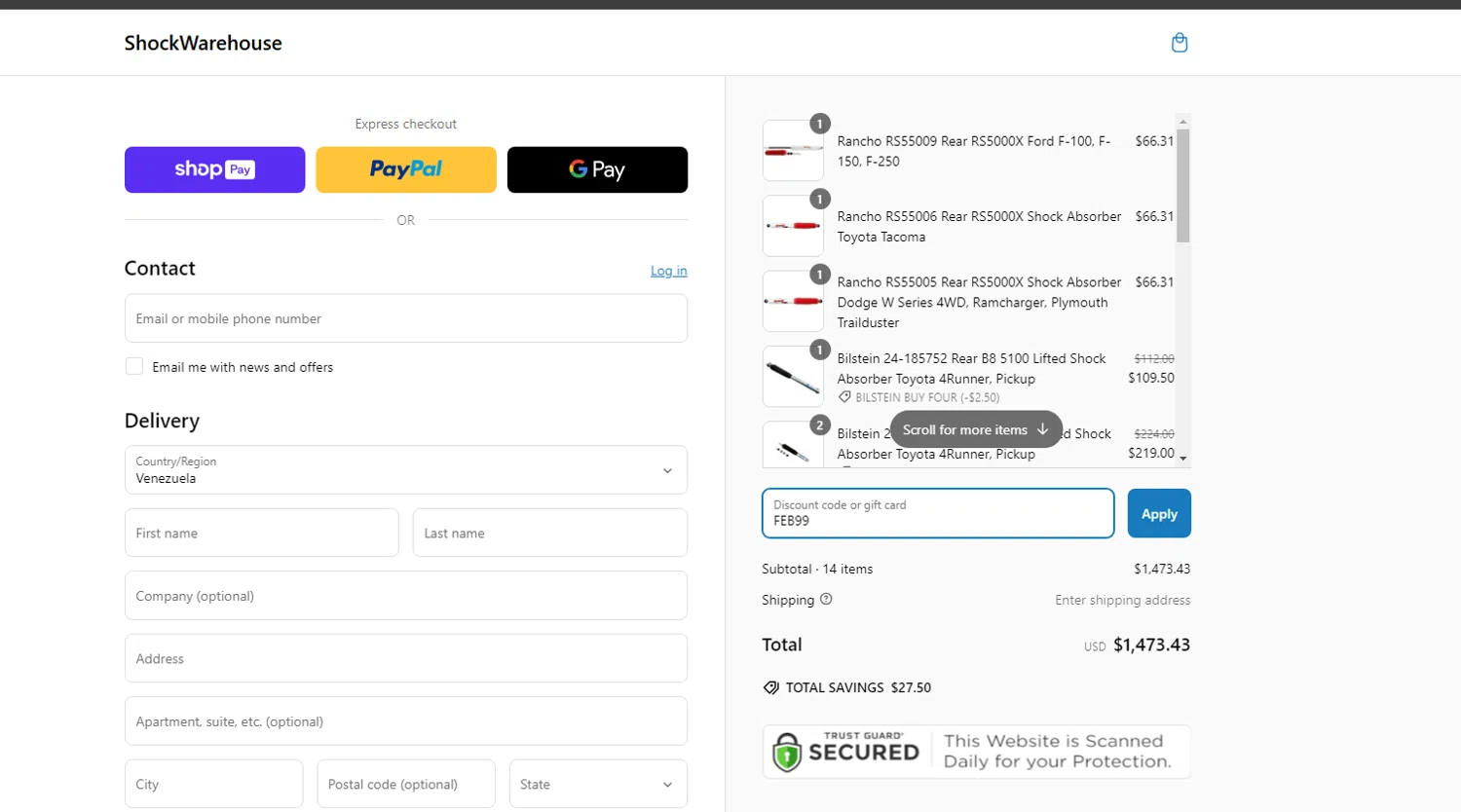Screen dimensions: 1461x812
Task: Click the Bilstein 24-185752 Rear B8 5100 title
Action: (x=971, y=368)
